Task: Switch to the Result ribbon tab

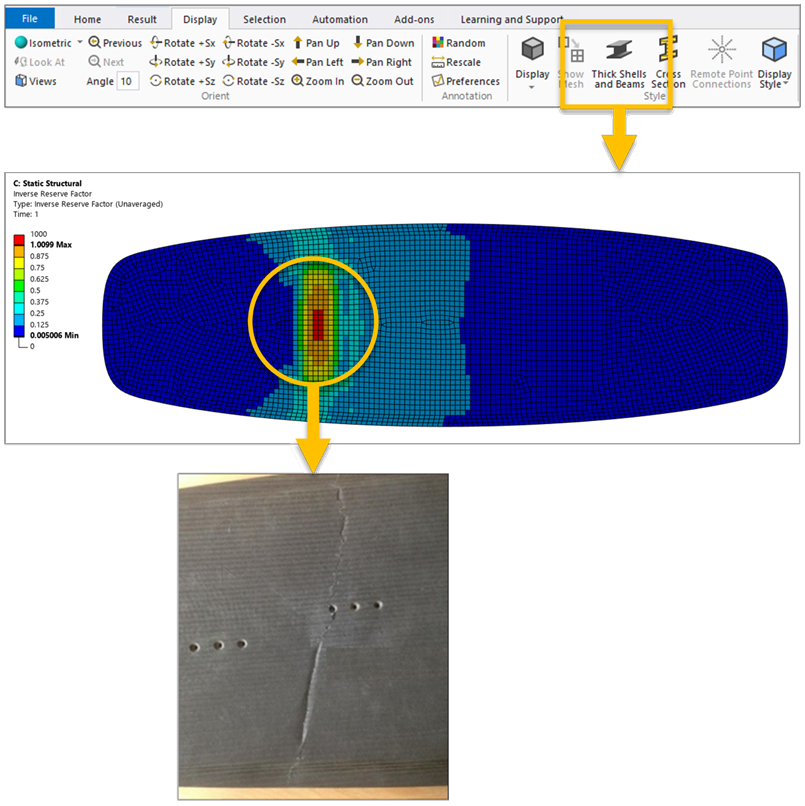Action: point(142,20)
